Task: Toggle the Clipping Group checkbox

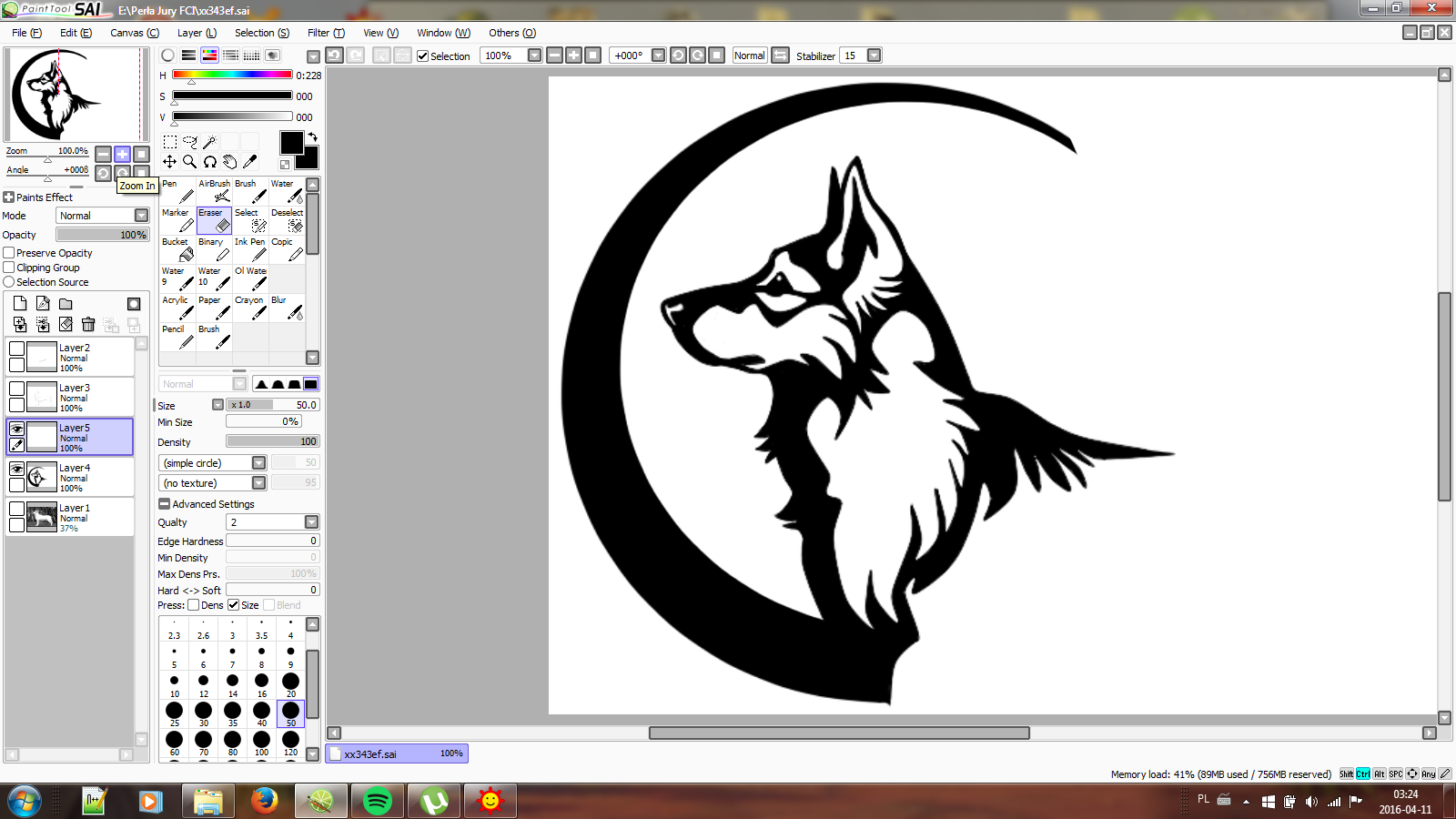Action: (x=9, y=268)
